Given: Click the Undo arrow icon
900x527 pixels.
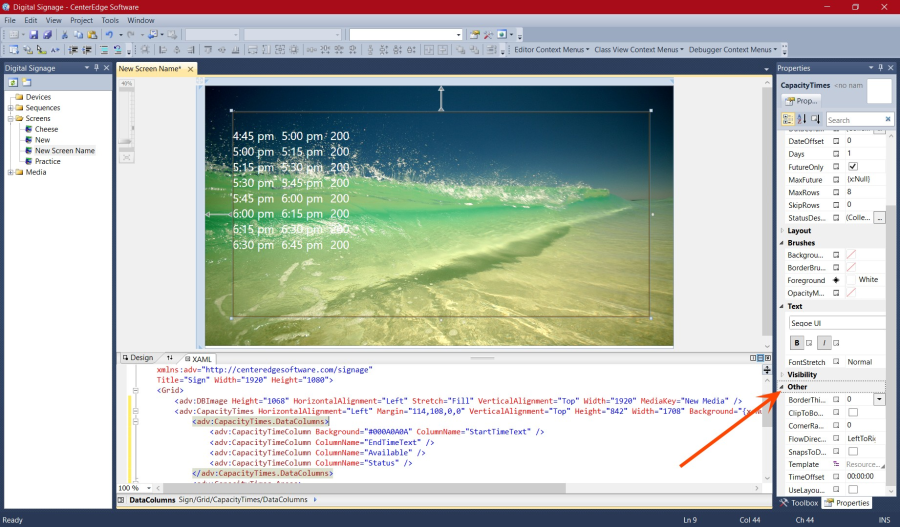Looking at the screenshot, I should [108, 34].
